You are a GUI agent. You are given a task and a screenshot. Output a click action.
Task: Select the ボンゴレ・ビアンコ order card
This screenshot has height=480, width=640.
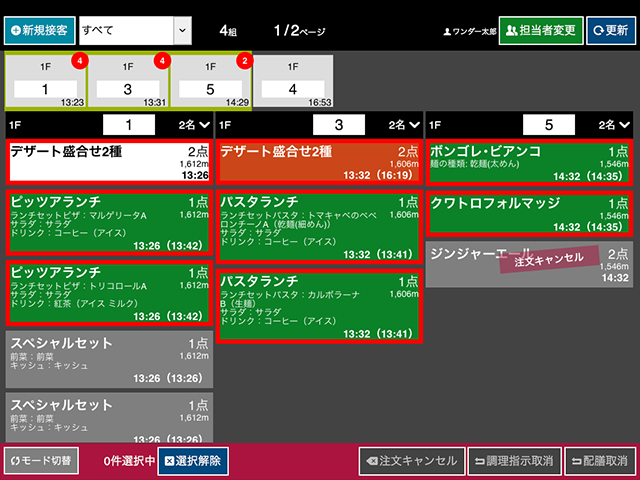tap(529, 161)
